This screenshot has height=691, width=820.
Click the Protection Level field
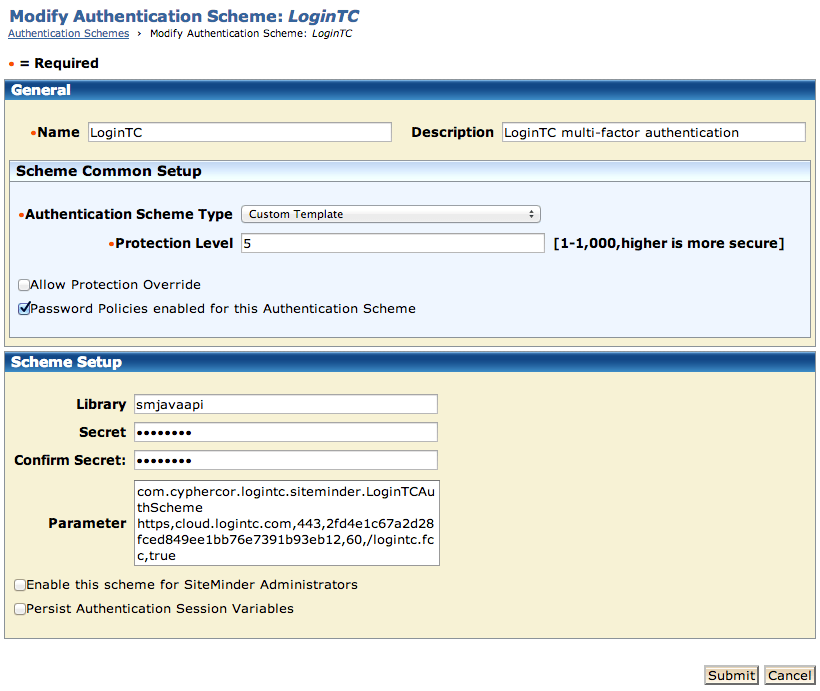click(393, 243)
